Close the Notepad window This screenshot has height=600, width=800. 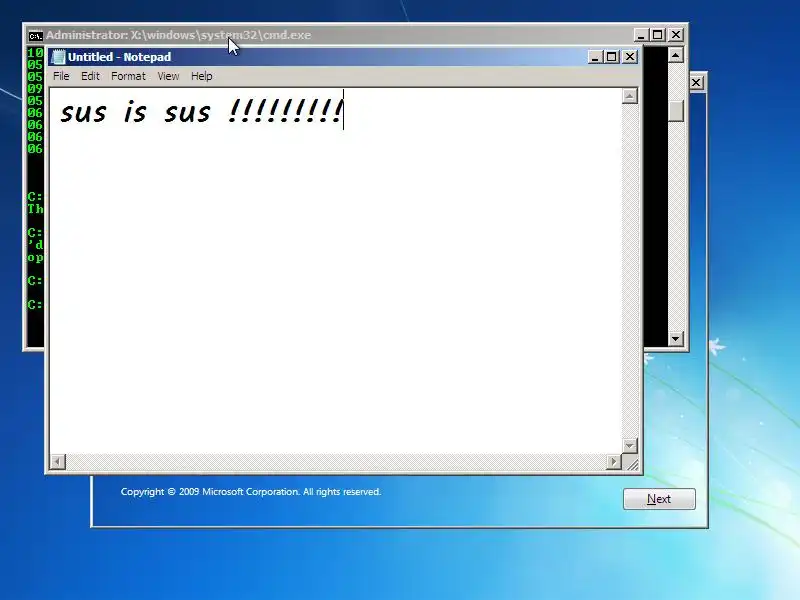[x=630, y=57]
